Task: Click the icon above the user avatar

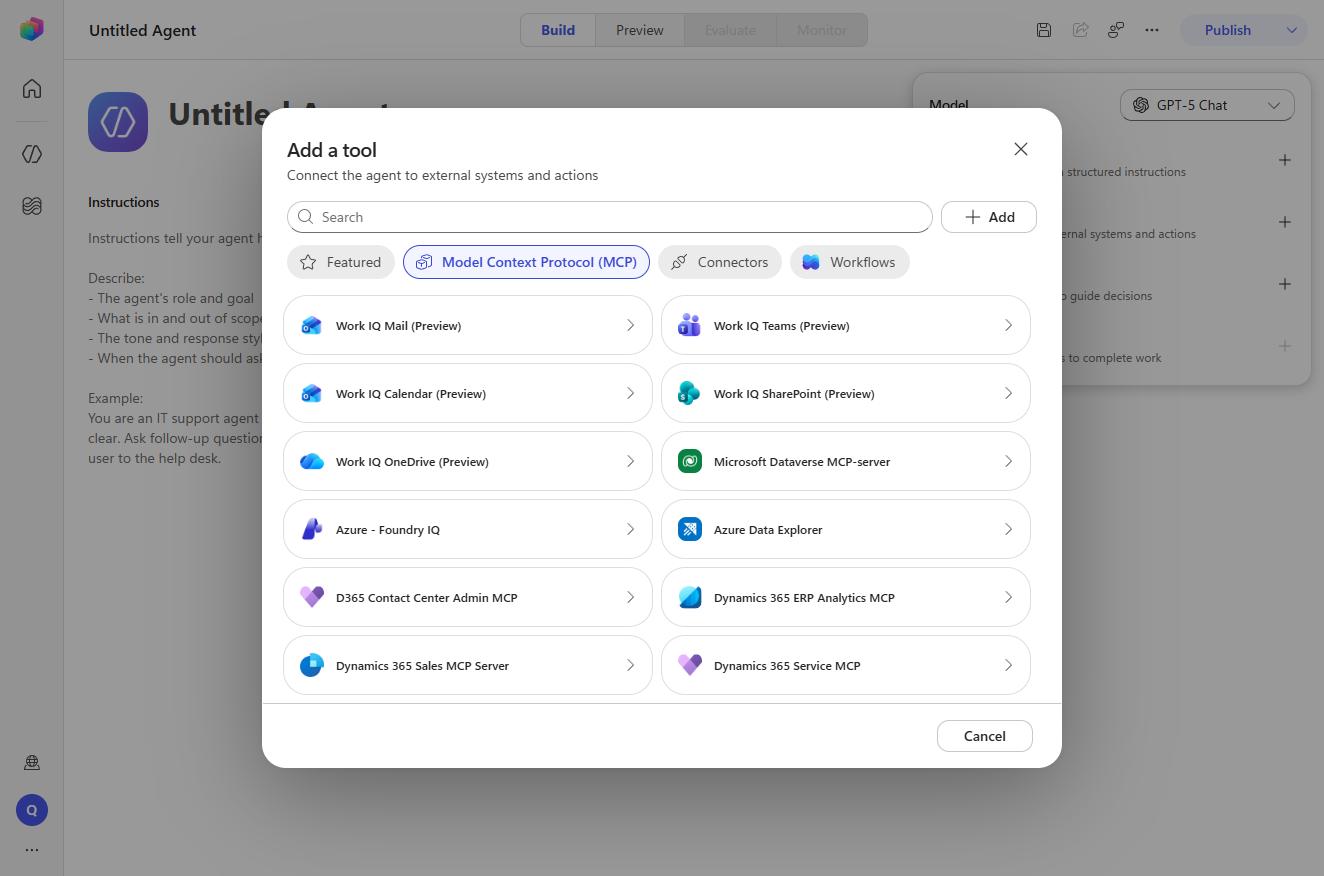Action: [x=32, y=763]
